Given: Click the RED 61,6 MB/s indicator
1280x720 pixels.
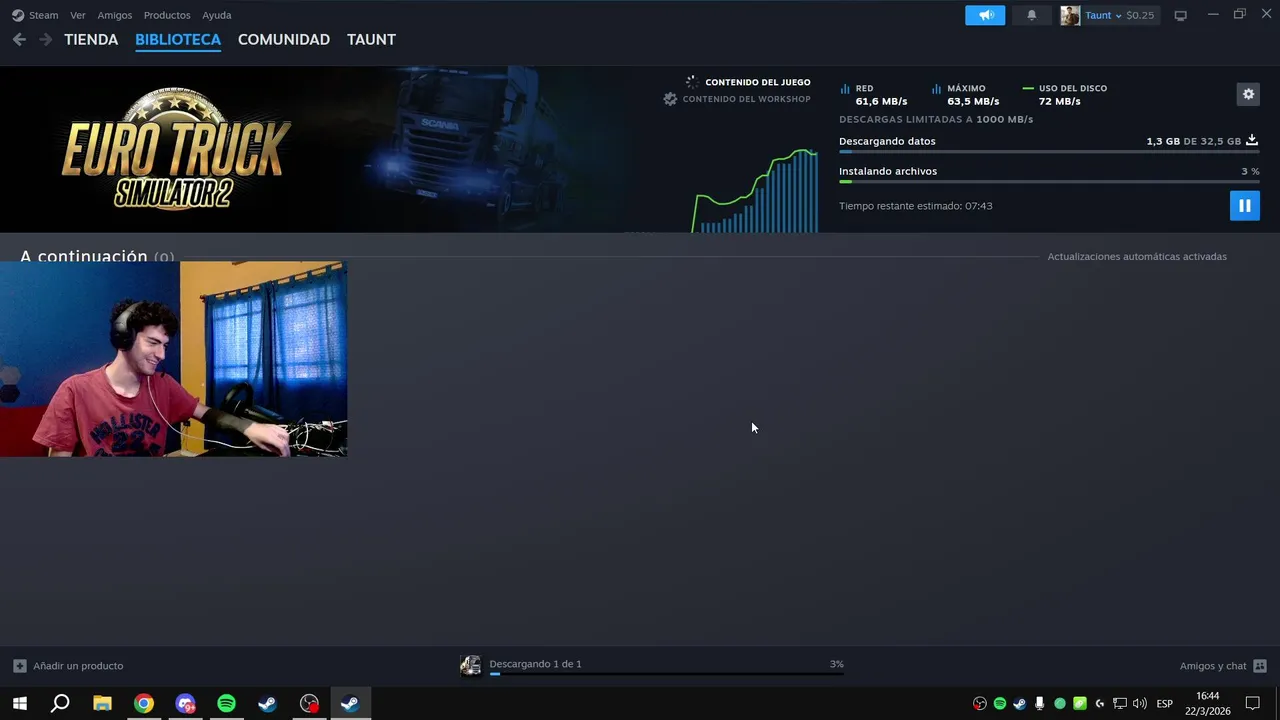Looking at the screenshot, I should tap(874, 95).
